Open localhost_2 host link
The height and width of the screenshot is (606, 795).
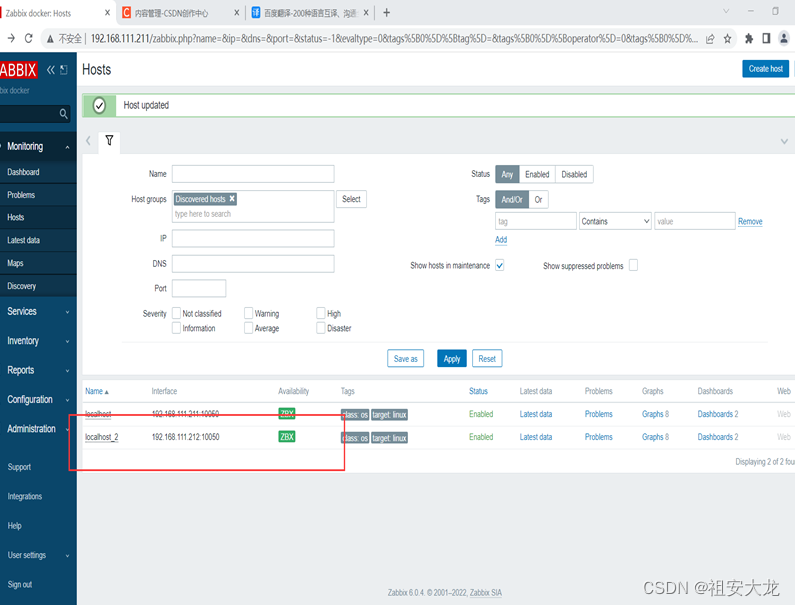101,437
